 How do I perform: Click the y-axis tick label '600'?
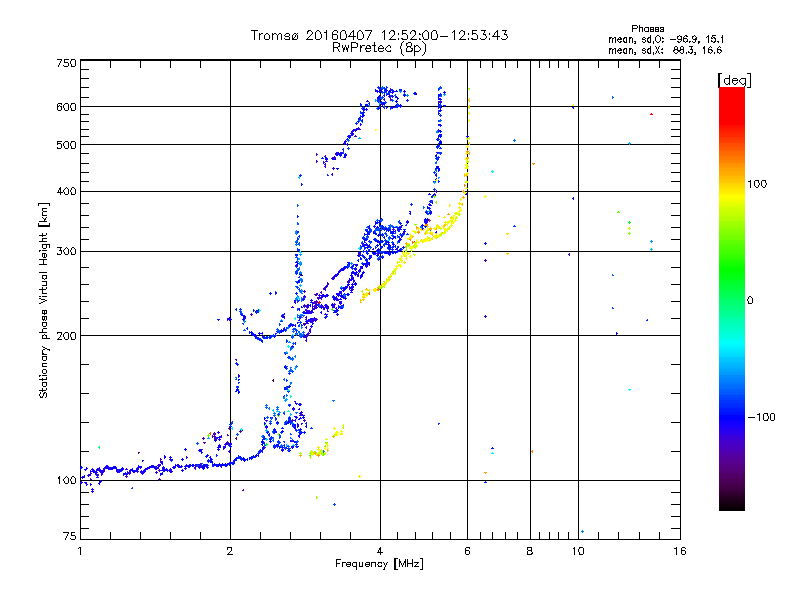[x=66, y=107]
